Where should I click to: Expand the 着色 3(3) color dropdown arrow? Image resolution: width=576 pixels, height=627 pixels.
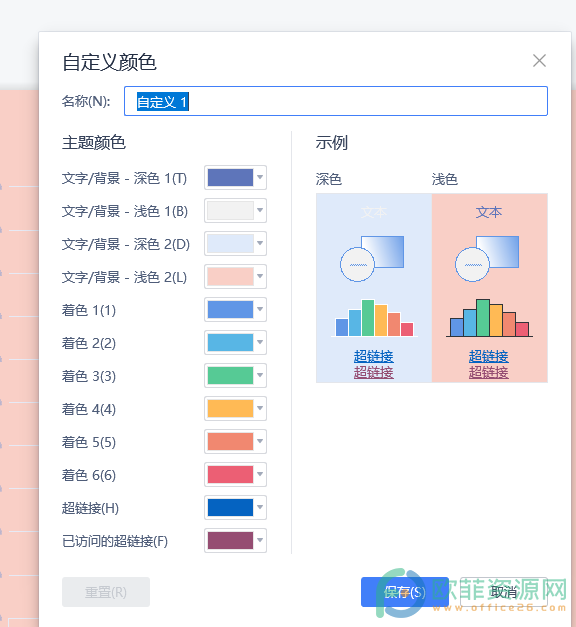point(260,375)
